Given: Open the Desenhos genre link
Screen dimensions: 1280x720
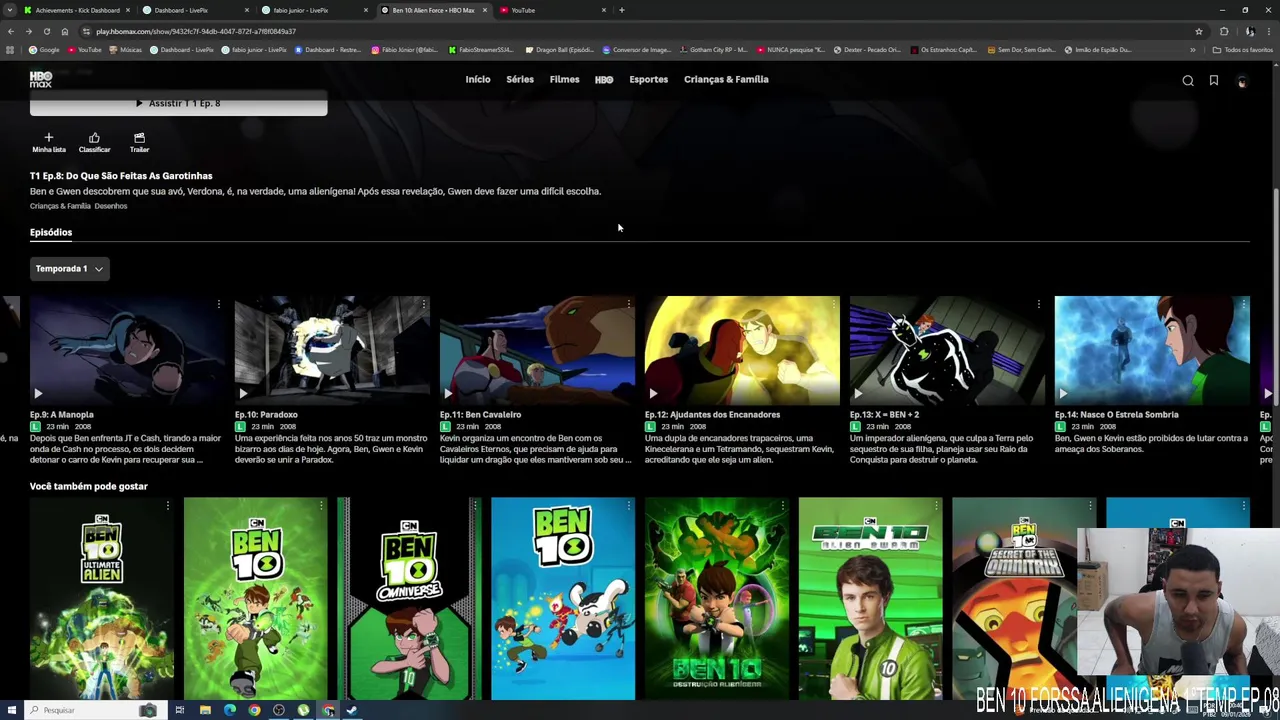Looking at the screenshot, I should pyautogui.click(x=111, y=206).
